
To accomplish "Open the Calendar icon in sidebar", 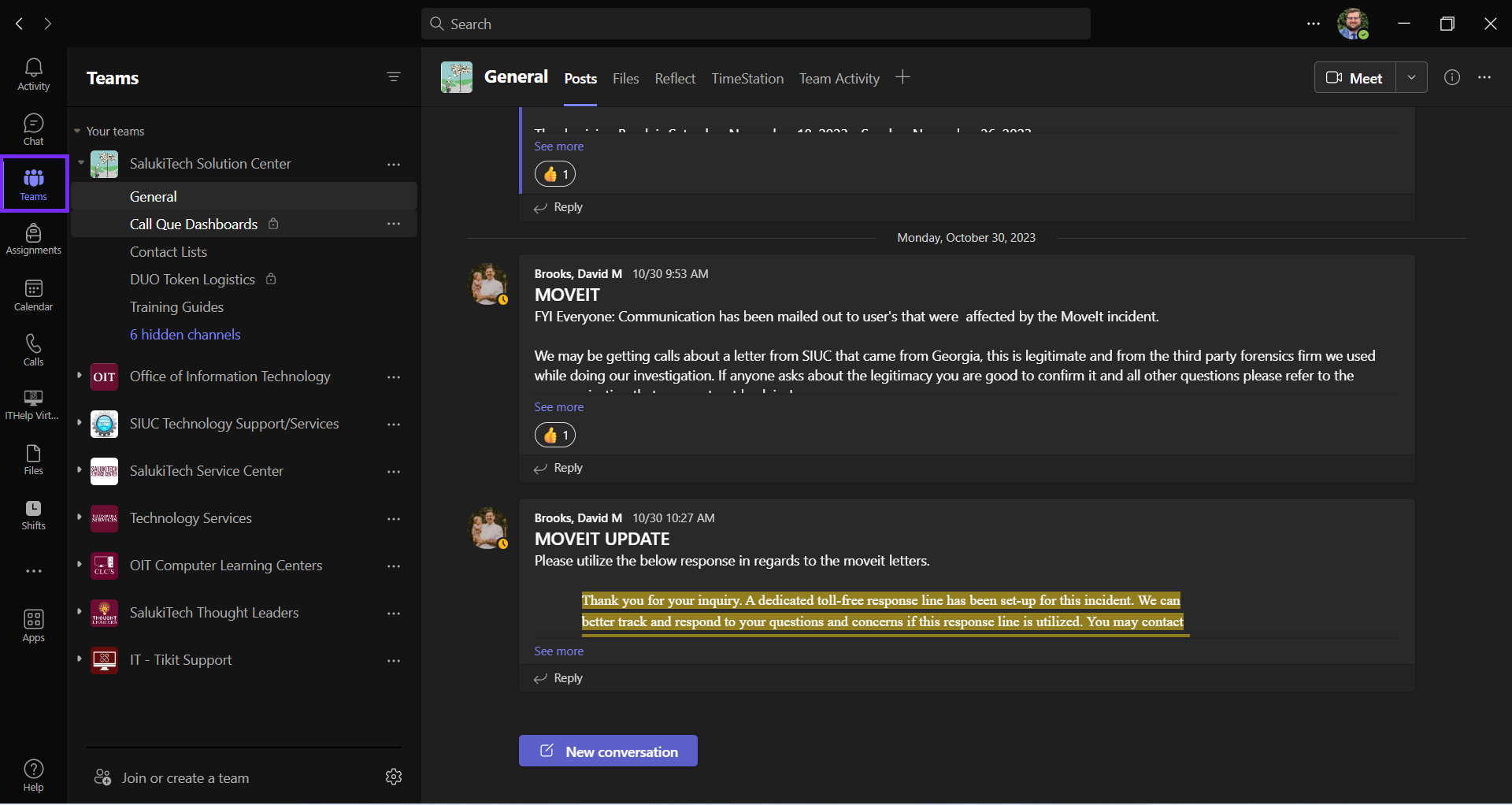I will (33, 295).
